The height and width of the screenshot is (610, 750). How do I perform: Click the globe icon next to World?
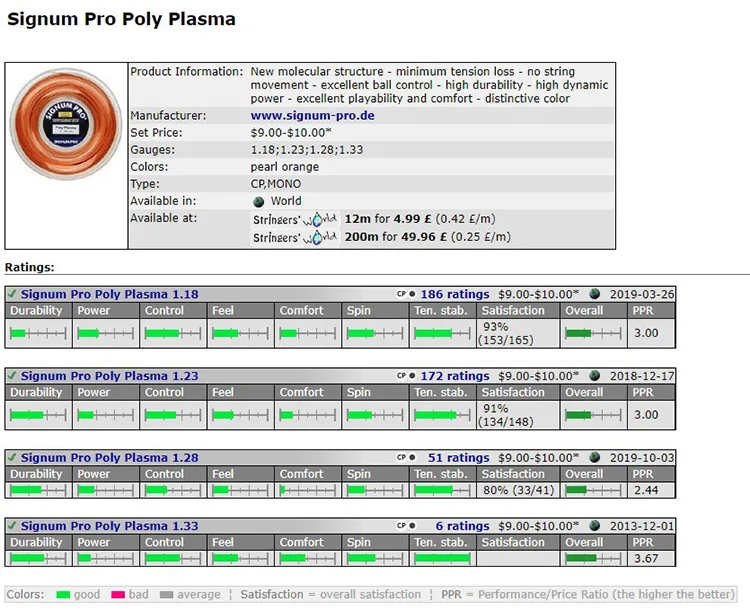tap(258, 201)
